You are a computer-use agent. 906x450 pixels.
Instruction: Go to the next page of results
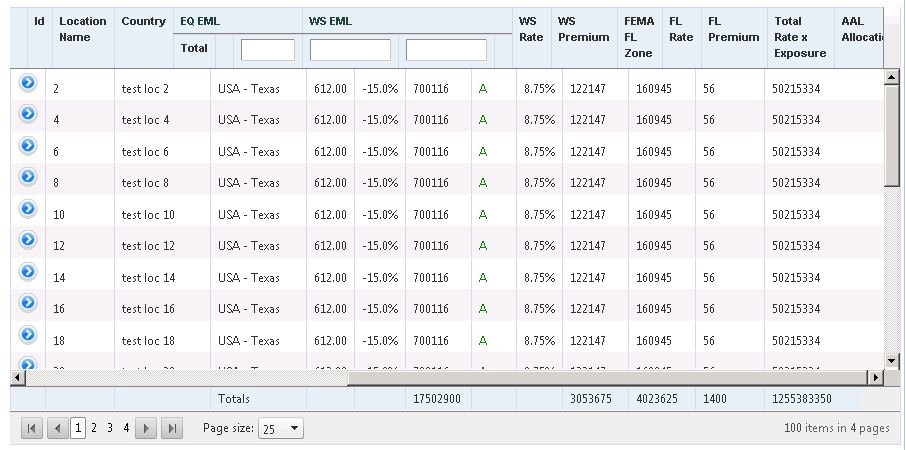coord(146,428)
